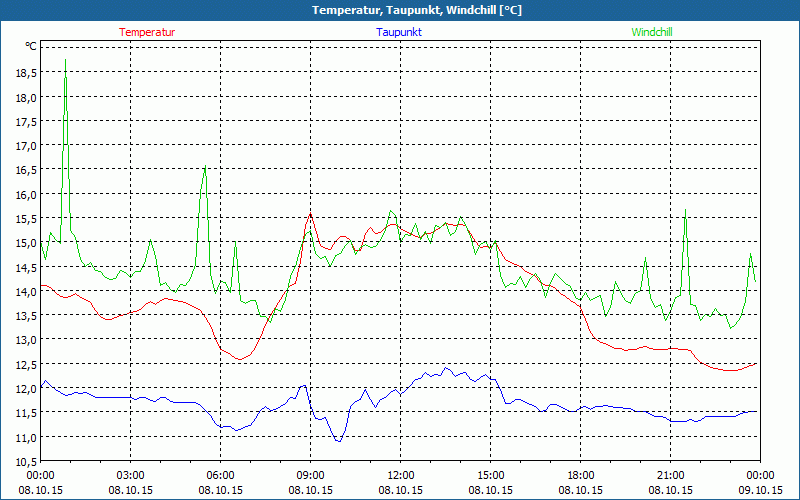
Task: Click the green Windchill spike after 21:00
Action: point(685,210)
